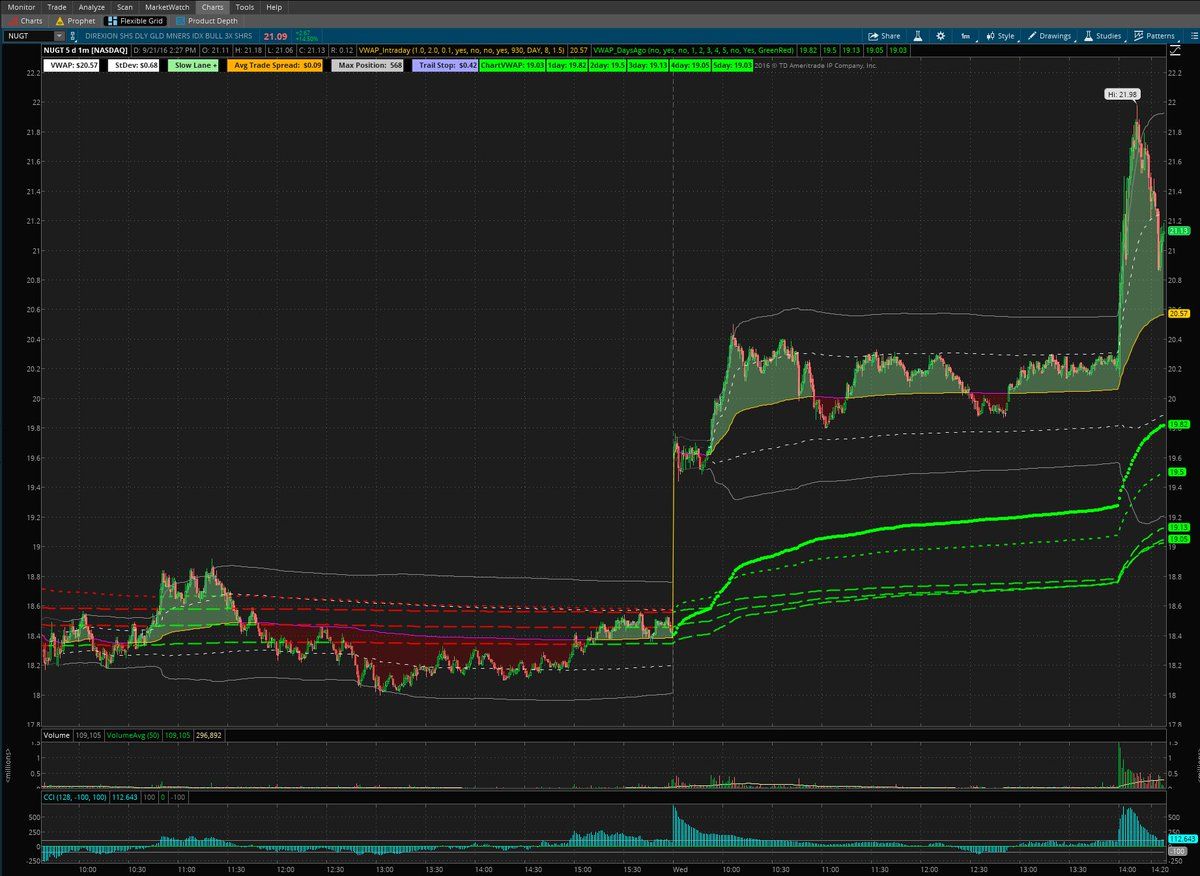Click the 21.09 last price in header
This screenshot has width=1200, height=876.
(275, 36)
